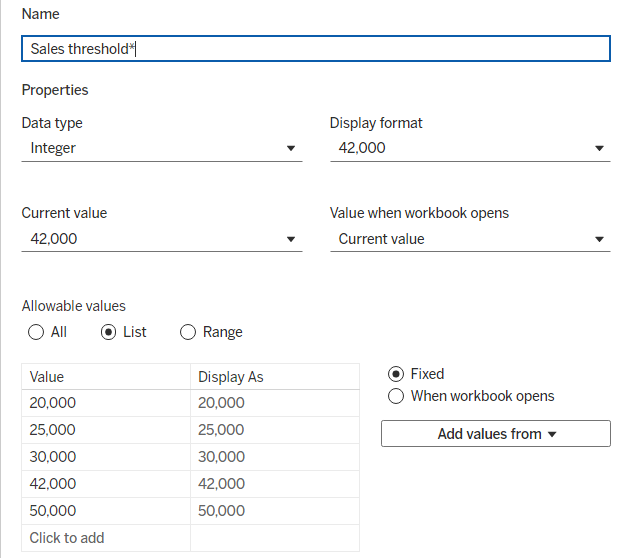
Task: Select the All allowable values option
Action: tap(37, 332)
